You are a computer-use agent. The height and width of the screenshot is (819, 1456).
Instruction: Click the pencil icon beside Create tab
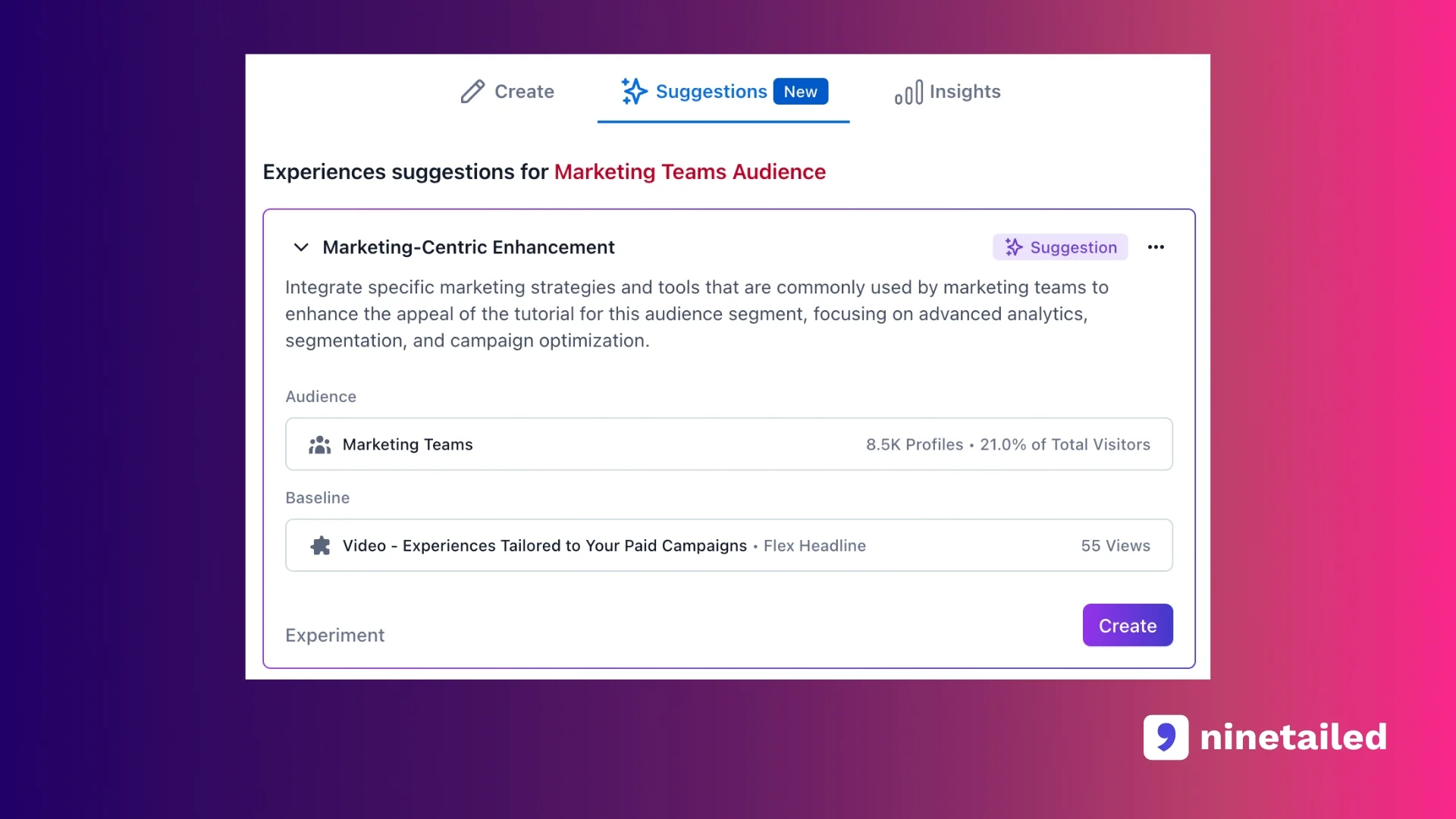coord(472,92)
